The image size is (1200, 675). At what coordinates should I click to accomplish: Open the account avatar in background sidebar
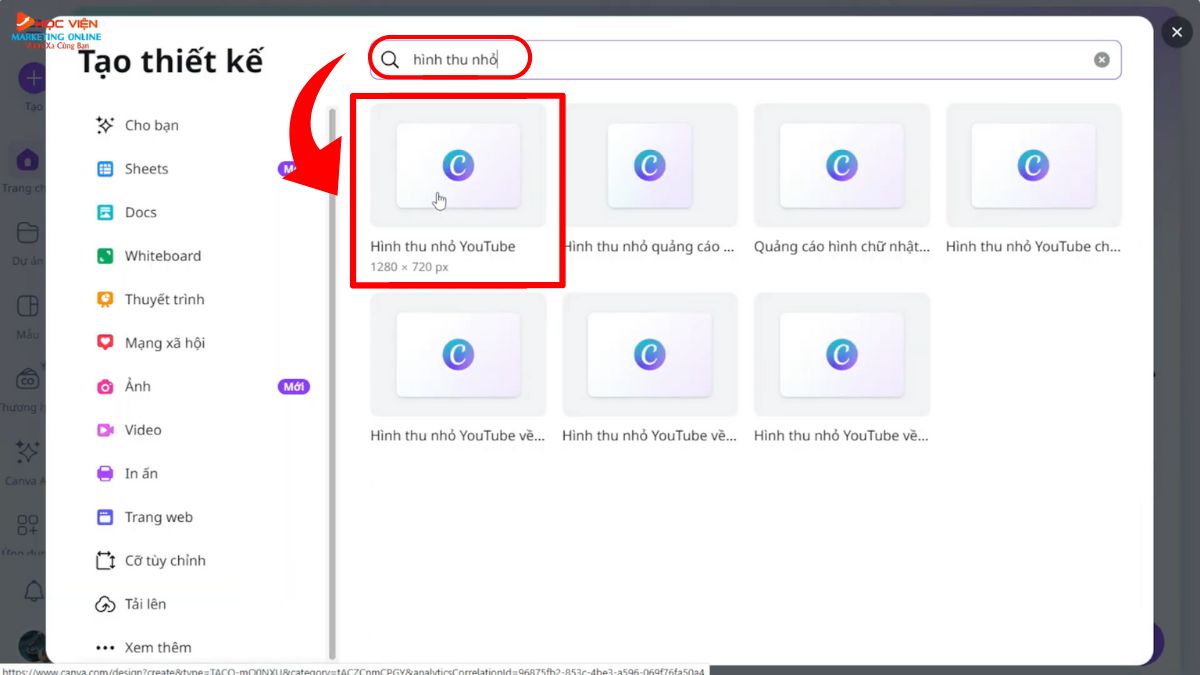(x=32, y=645)
